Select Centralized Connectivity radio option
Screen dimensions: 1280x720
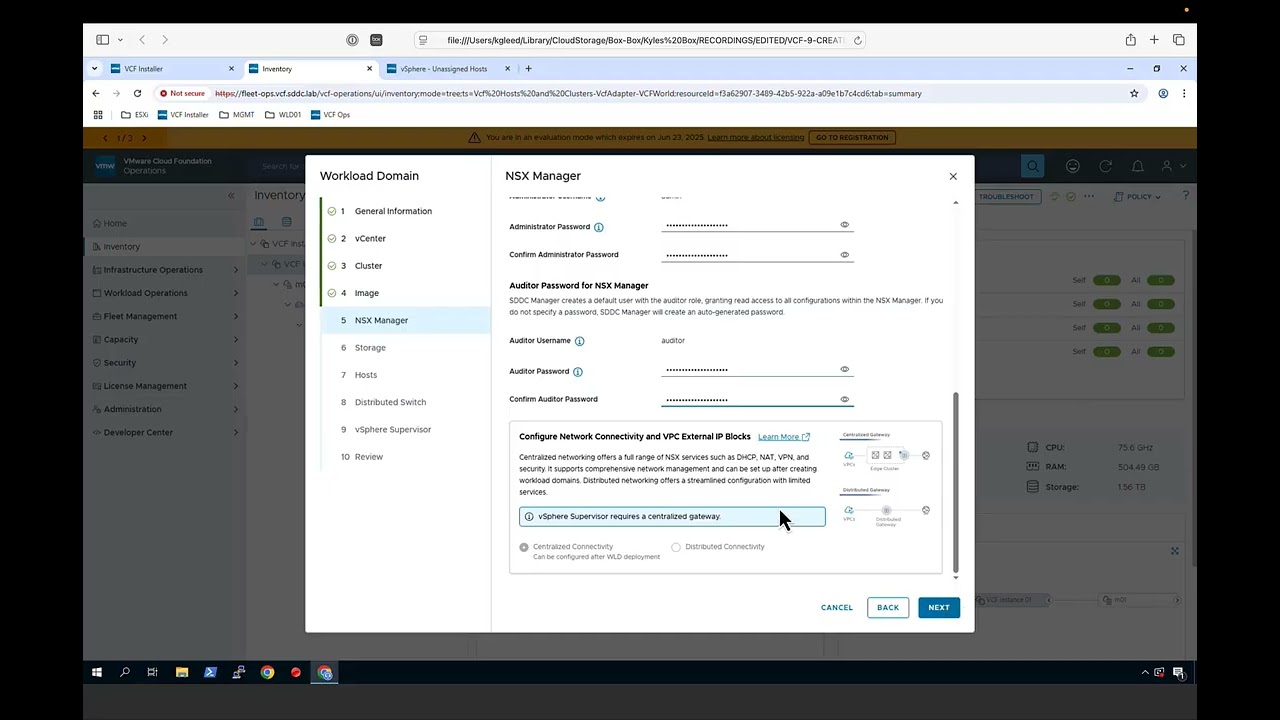pyautogui.click(x=524, y=547)
